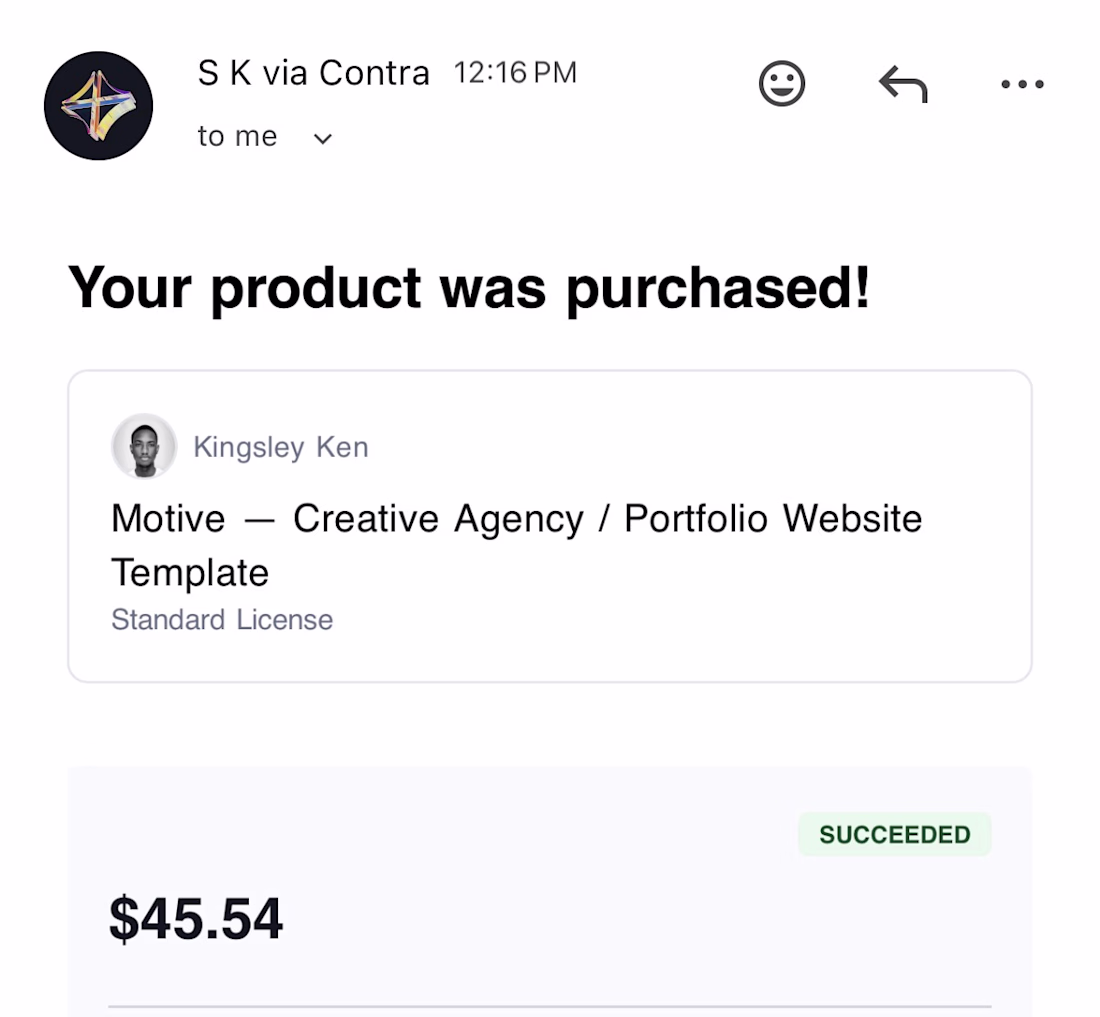Open Kingsley Ken's profile name link
The height and width of the screenshot is (1017, 1100).
(280, 447)
